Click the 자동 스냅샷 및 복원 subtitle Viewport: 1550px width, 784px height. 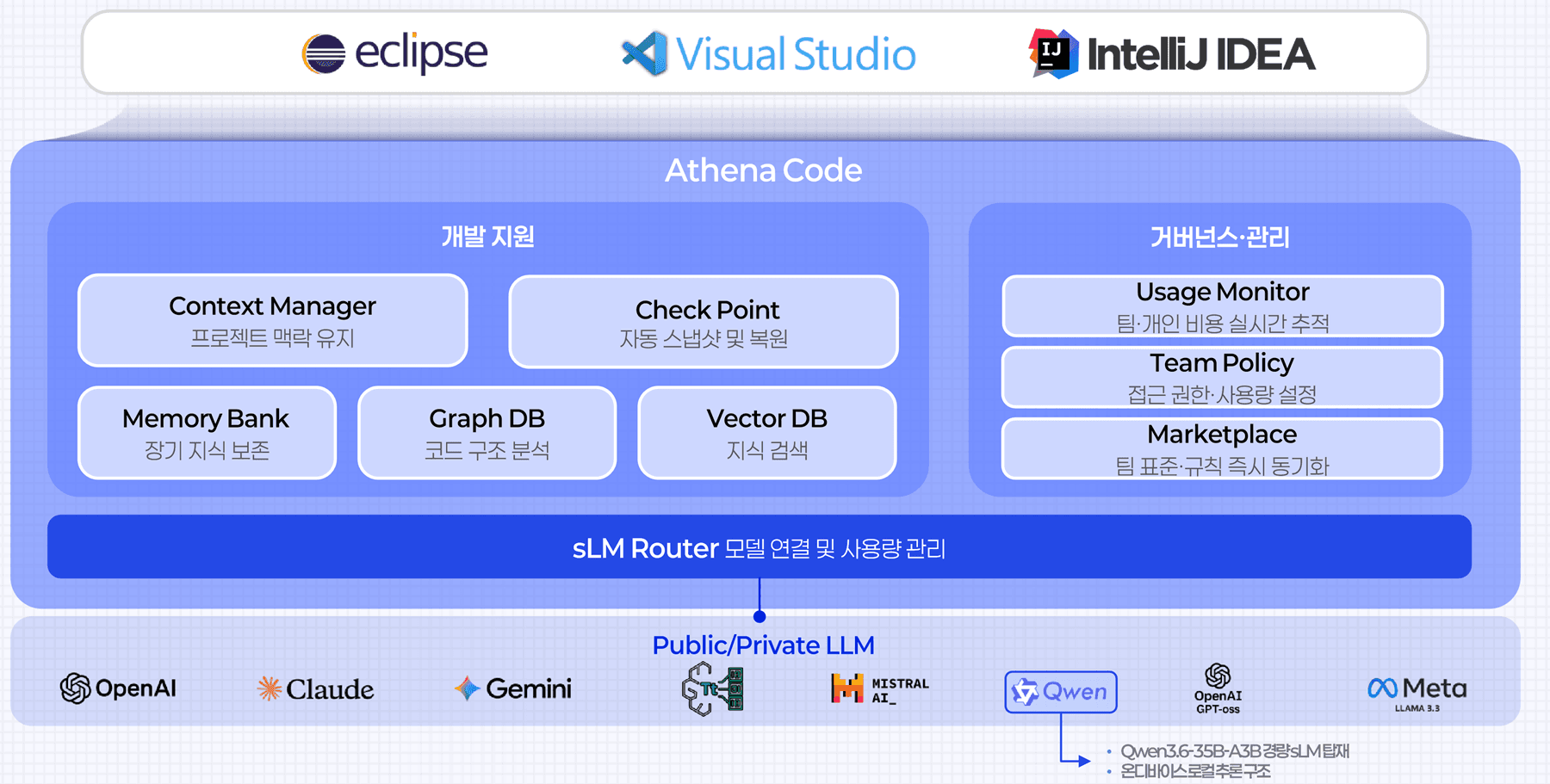tap(704, 339)
